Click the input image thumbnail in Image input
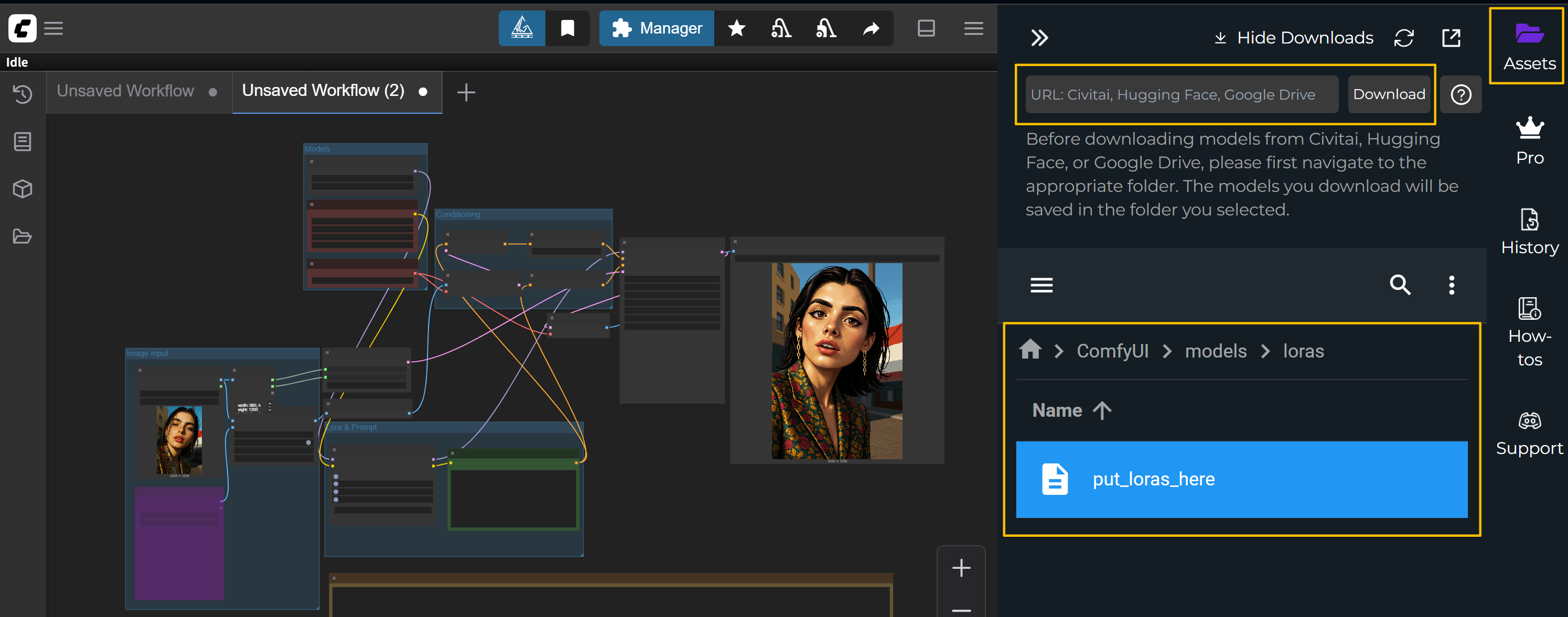 tap(179, 440)
